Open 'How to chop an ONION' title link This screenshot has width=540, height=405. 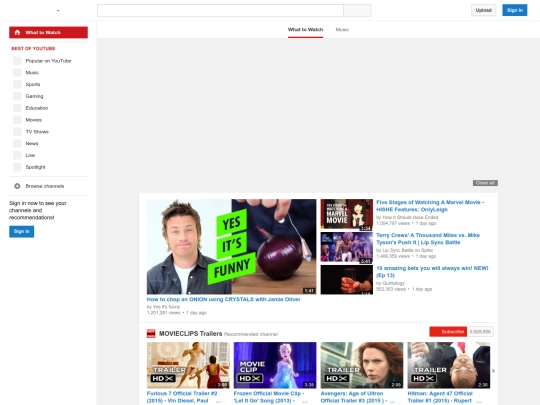click(x=224, y=299)
